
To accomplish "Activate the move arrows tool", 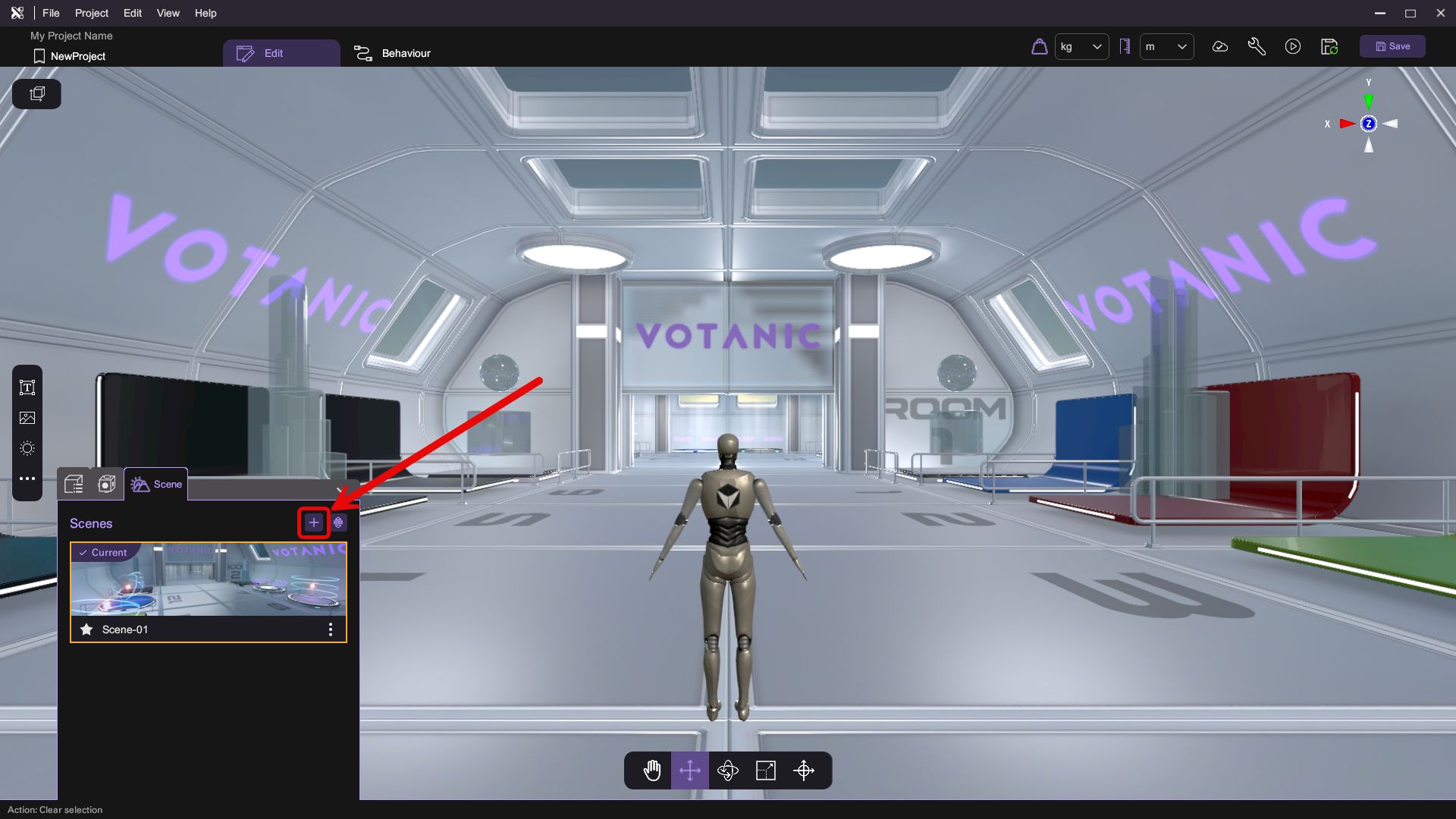I will [690, 770].
